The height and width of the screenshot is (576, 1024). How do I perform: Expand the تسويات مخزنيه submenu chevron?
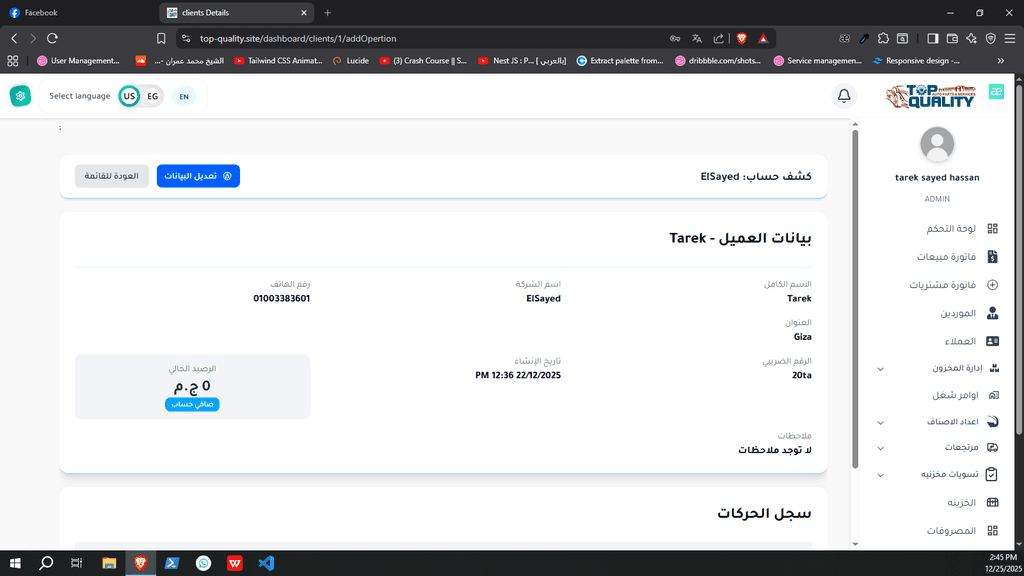(x=880, y=475)
